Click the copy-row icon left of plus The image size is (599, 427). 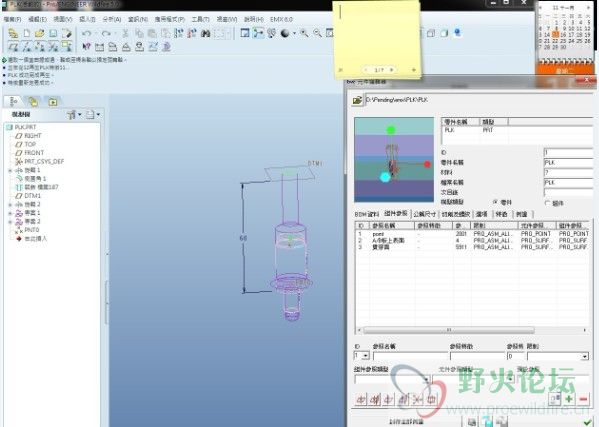click(x=554, y=399)
